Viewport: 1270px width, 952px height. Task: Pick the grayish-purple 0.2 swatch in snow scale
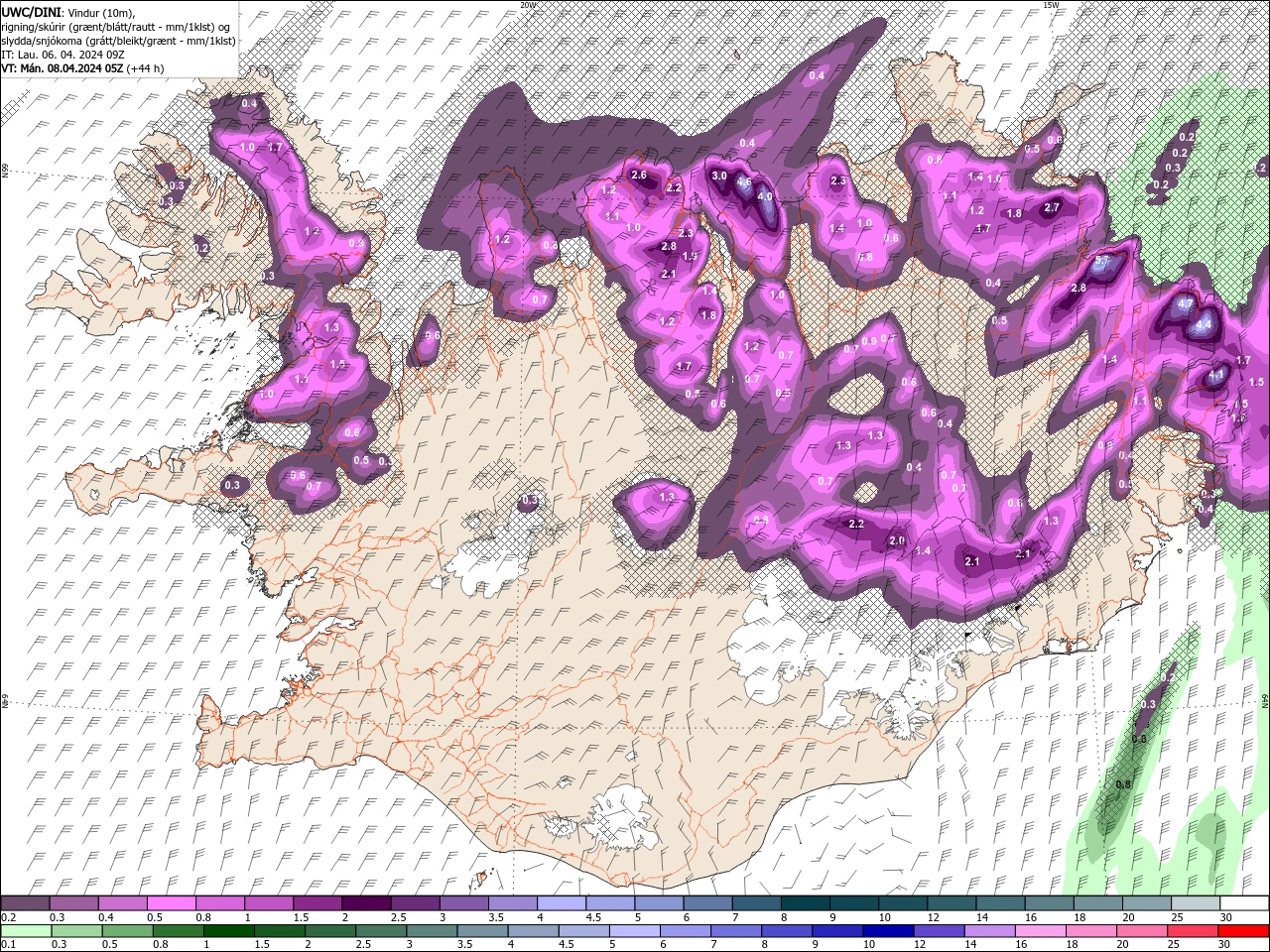[26, 903]
